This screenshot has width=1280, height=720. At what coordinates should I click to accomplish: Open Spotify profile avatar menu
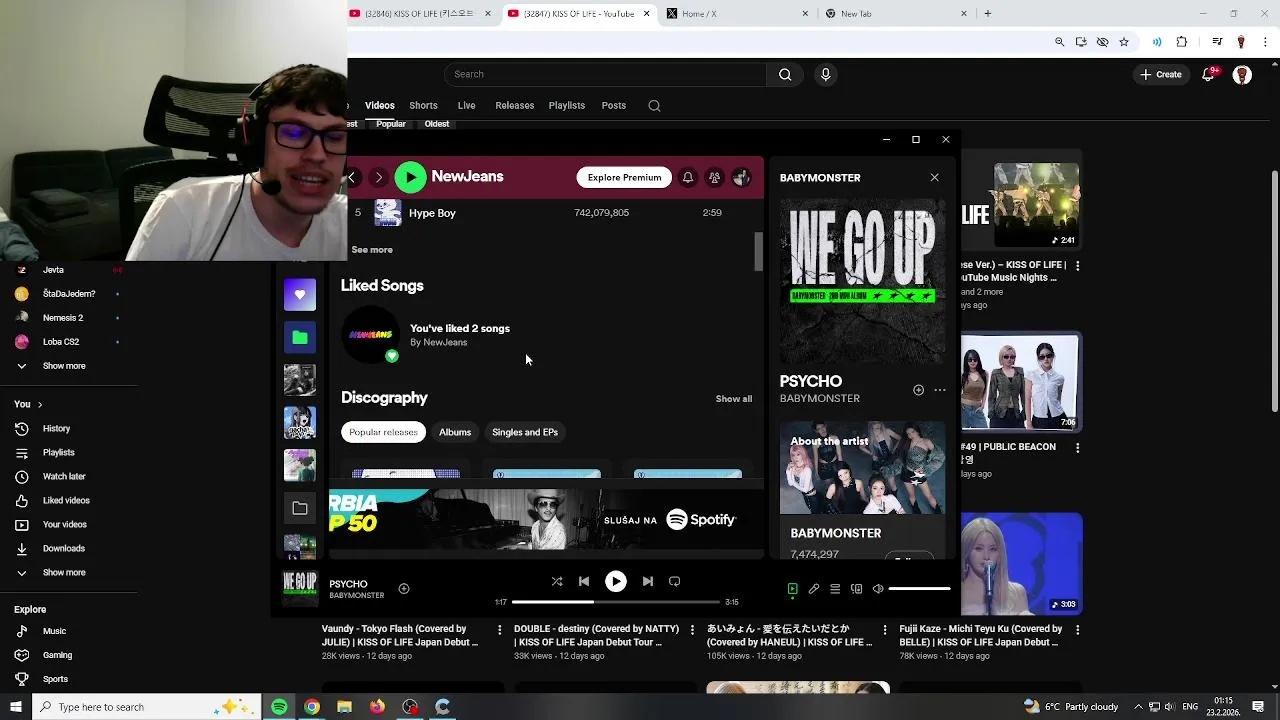pos(741,177)
